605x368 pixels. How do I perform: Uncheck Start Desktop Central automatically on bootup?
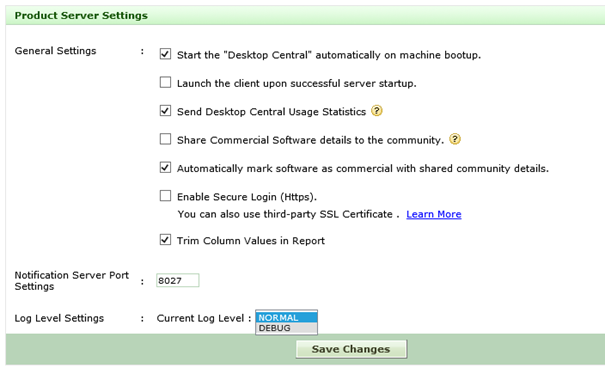point(165,54)
